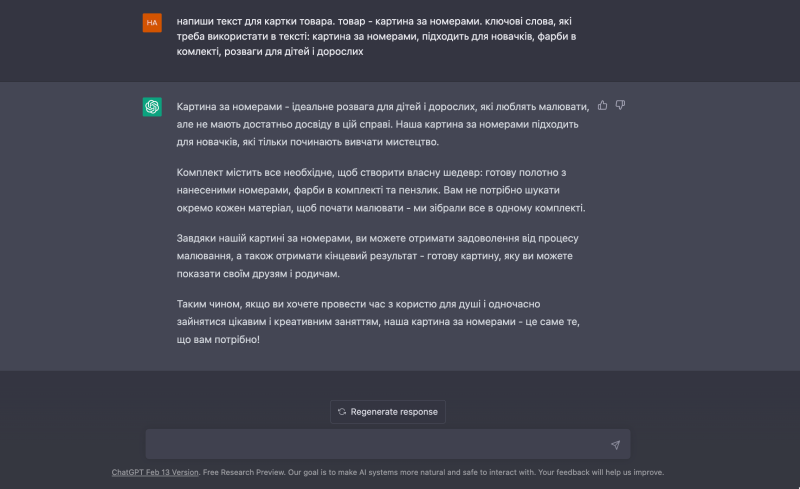This screenshot has width=800, height=489.
Task: Click the green ChatGPT logo avatar
Action: coord(152,107)
